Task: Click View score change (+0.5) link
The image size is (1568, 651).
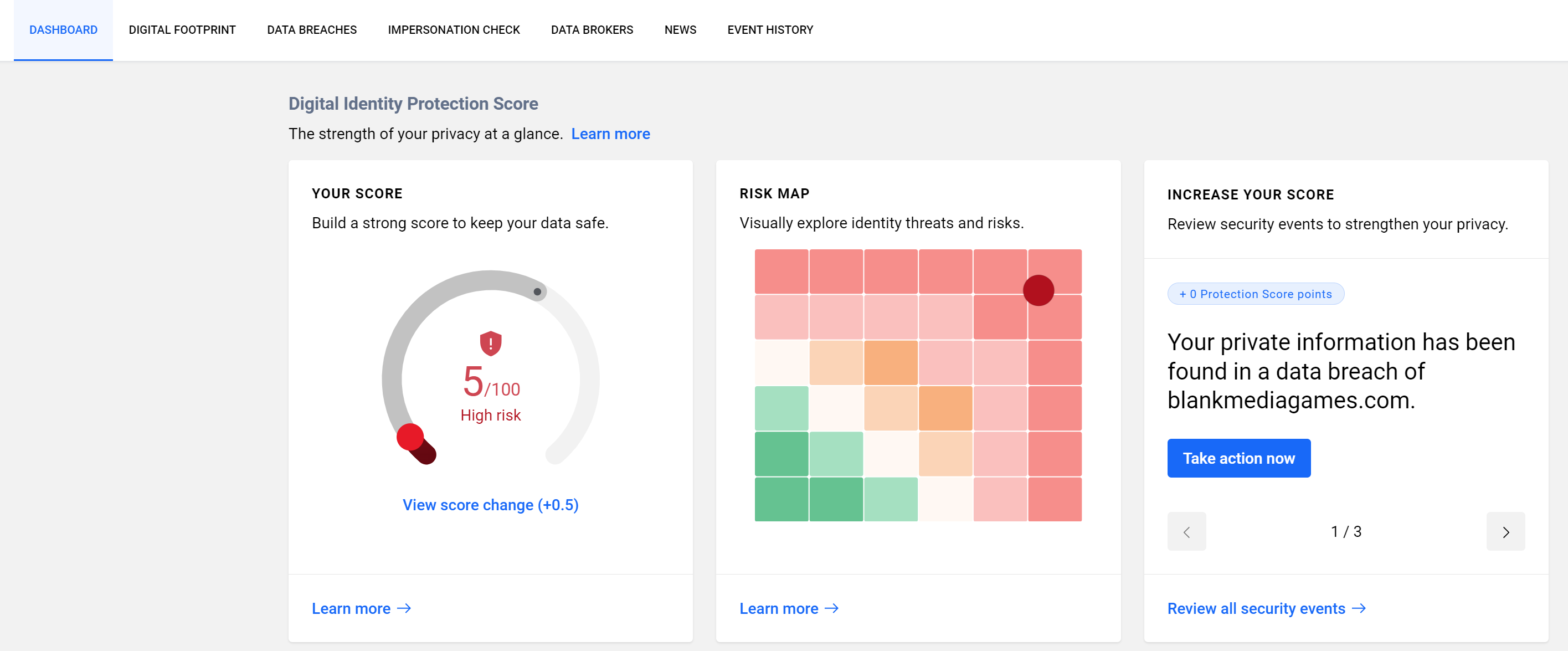Action: pos(490,505)
